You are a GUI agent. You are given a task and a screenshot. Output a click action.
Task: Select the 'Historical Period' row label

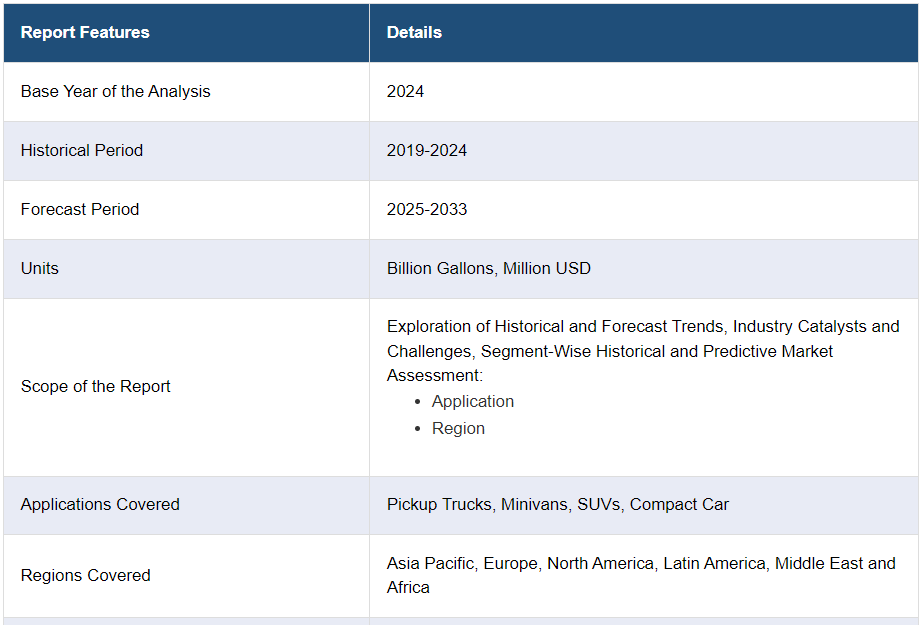(82, 150)
